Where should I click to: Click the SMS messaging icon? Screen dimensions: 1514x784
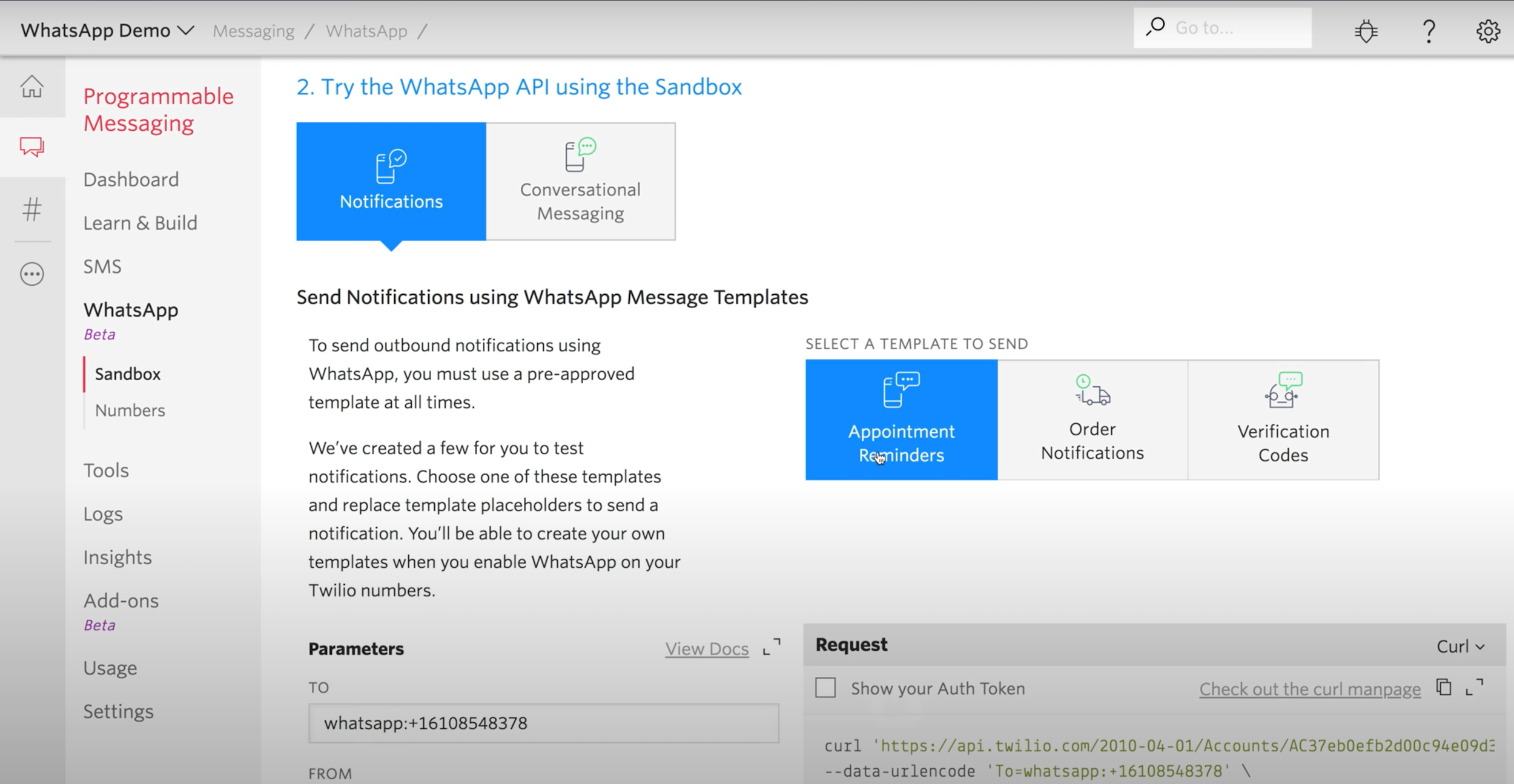point(32,147)
